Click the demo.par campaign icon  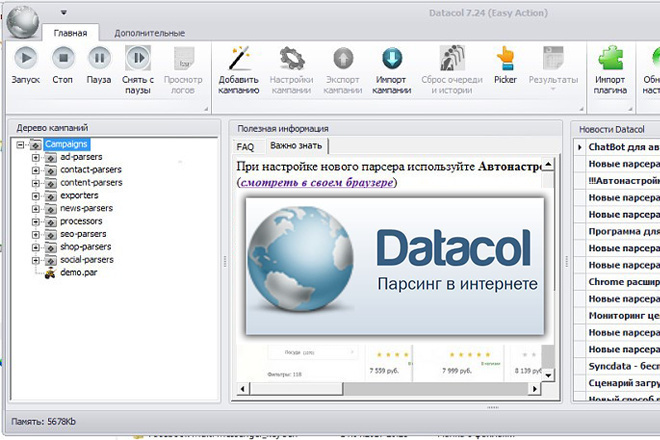click(51, 273)
